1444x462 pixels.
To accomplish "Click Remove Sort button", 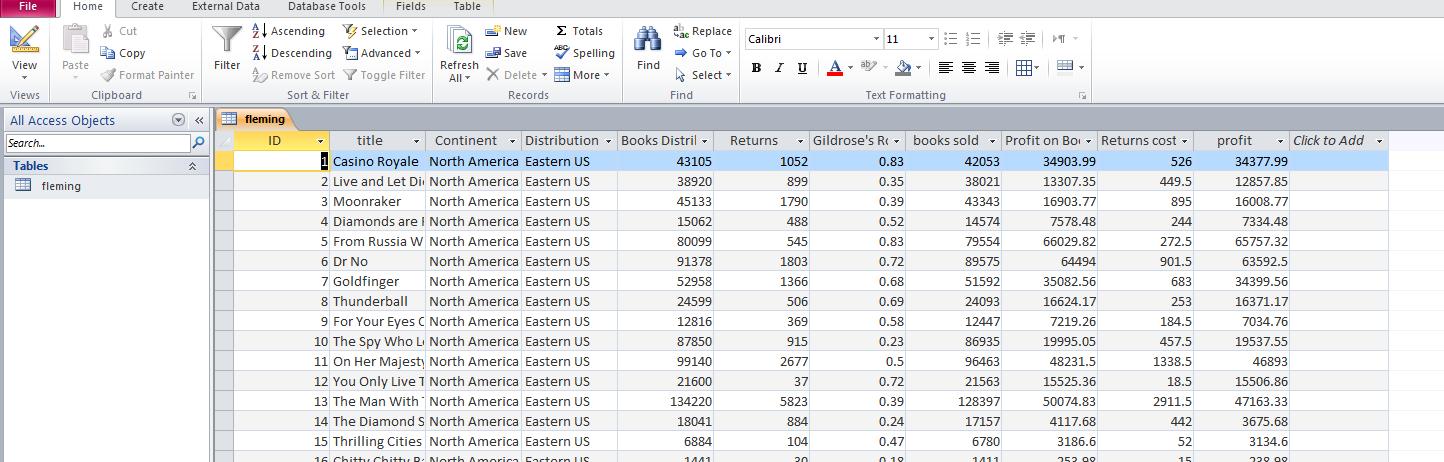I will pos(294,75).
